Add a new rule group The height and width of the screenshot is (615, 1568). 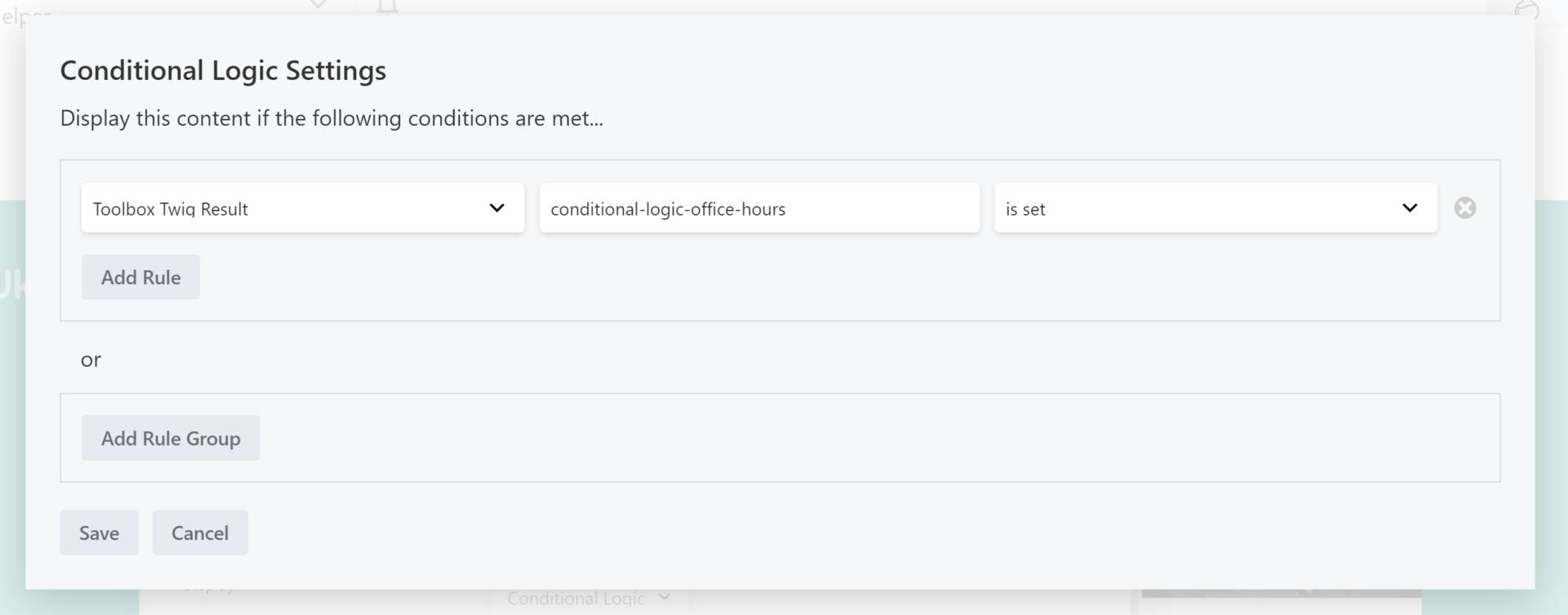pos(170,439)
